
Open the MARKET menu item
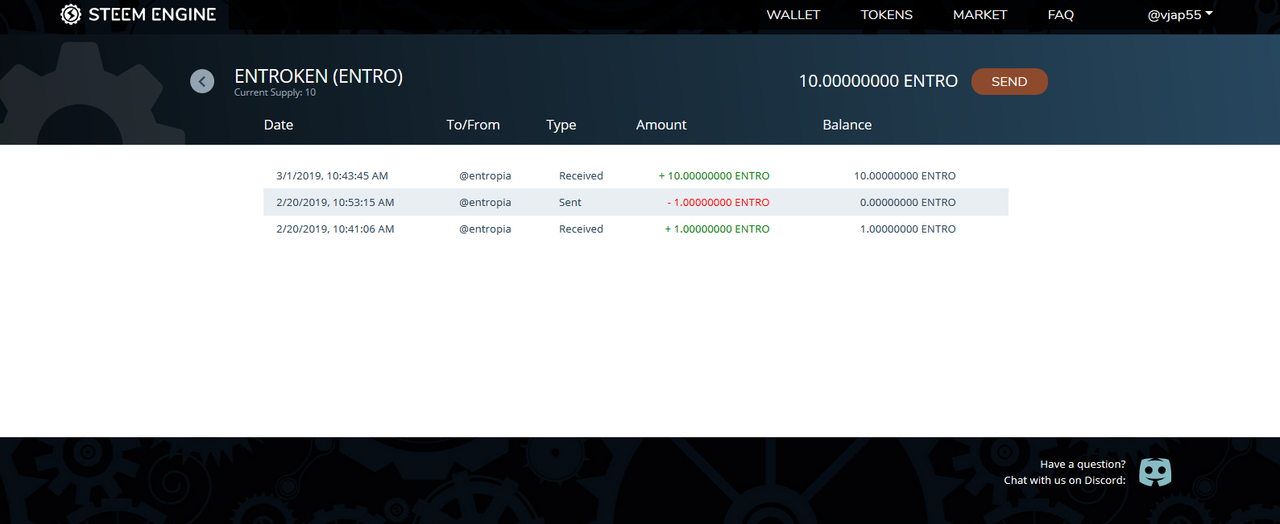tap(980, 15)
